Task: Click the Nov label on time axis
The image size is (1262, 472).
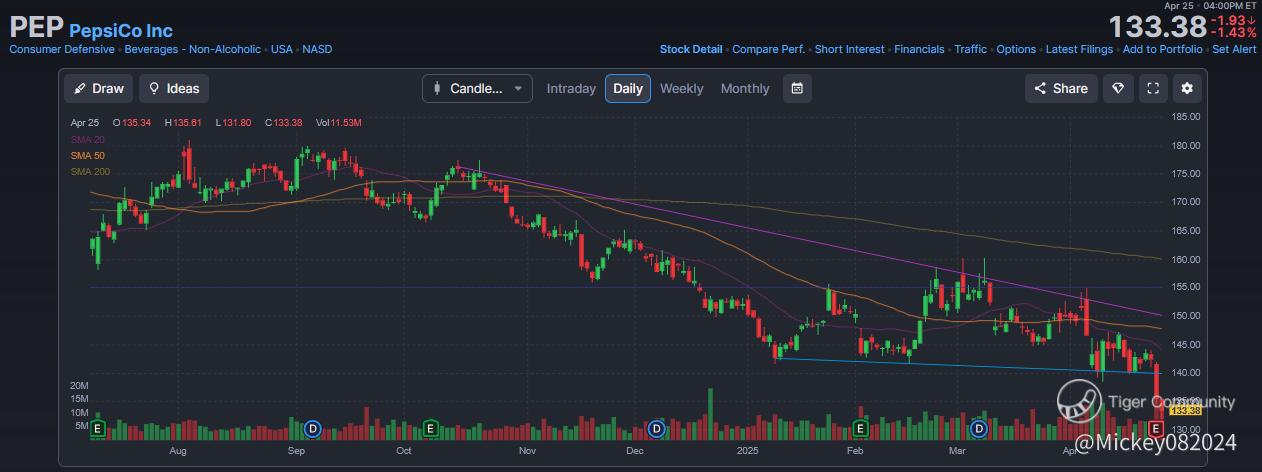Action: (528, 452)
